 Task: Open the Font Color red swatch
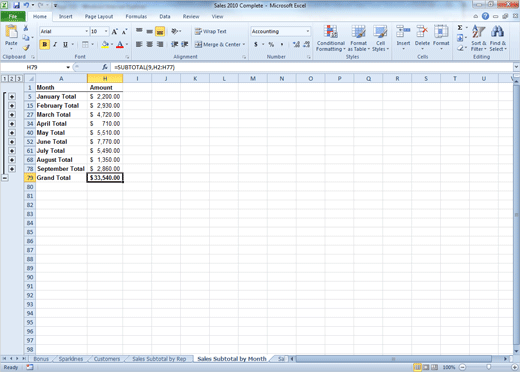pos(120,44)
